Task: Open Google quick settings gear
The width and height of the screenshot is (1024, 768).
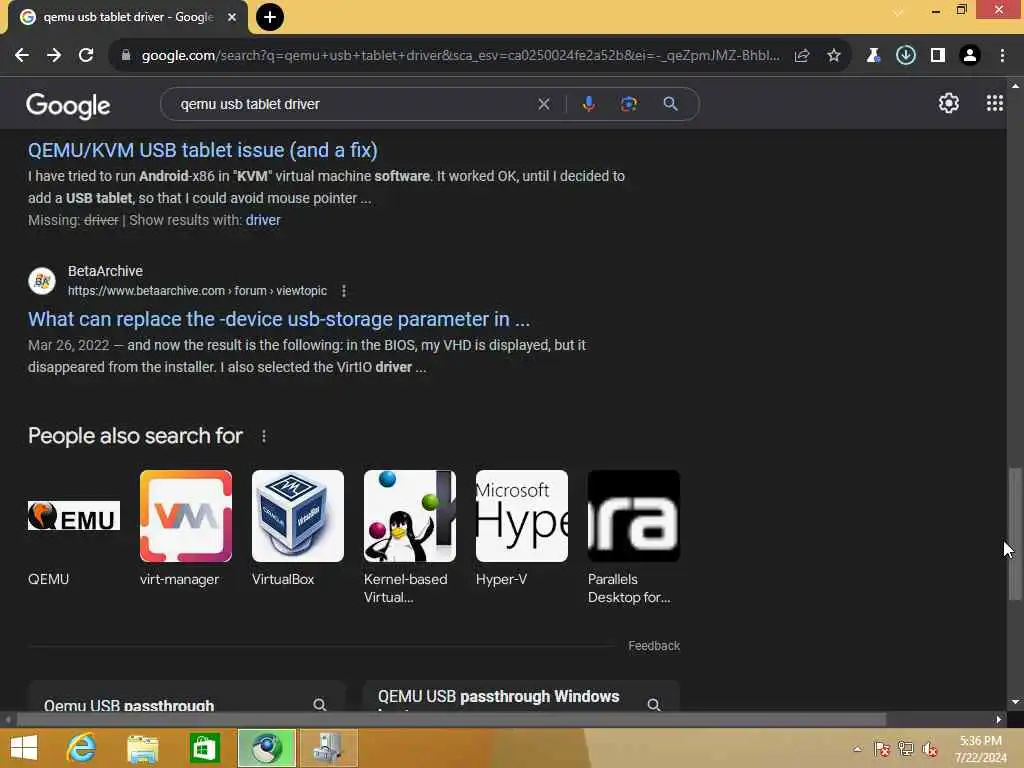Action: pos(948,103)
